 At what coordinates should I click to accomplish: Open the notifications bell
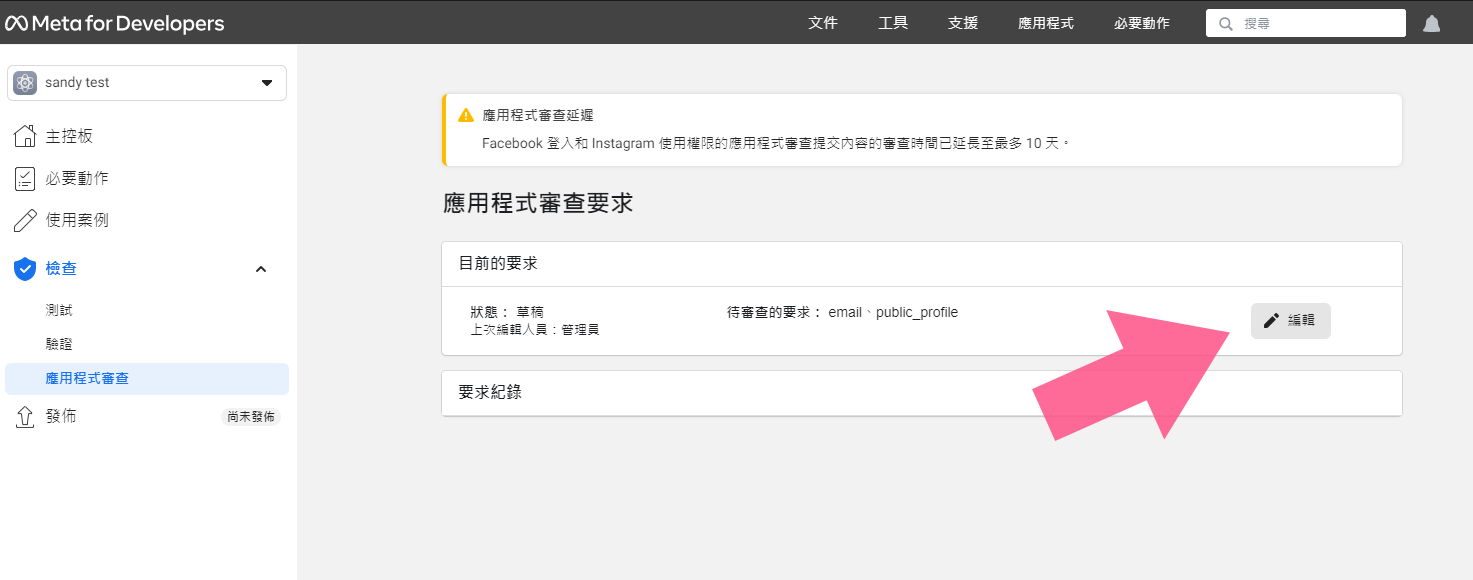(1432, 24)
